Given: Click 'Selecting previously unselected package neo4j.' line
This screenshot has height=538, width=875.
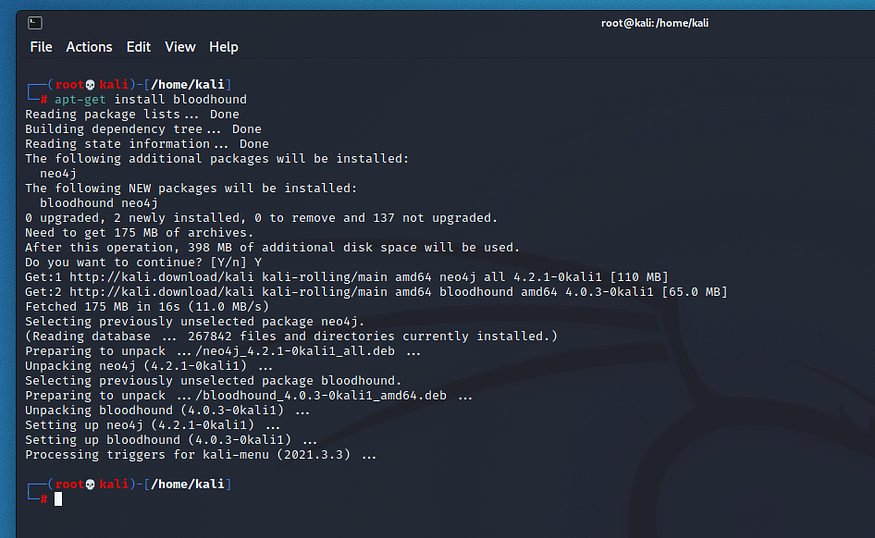Looking at the screenshot, I should point(195,321).
